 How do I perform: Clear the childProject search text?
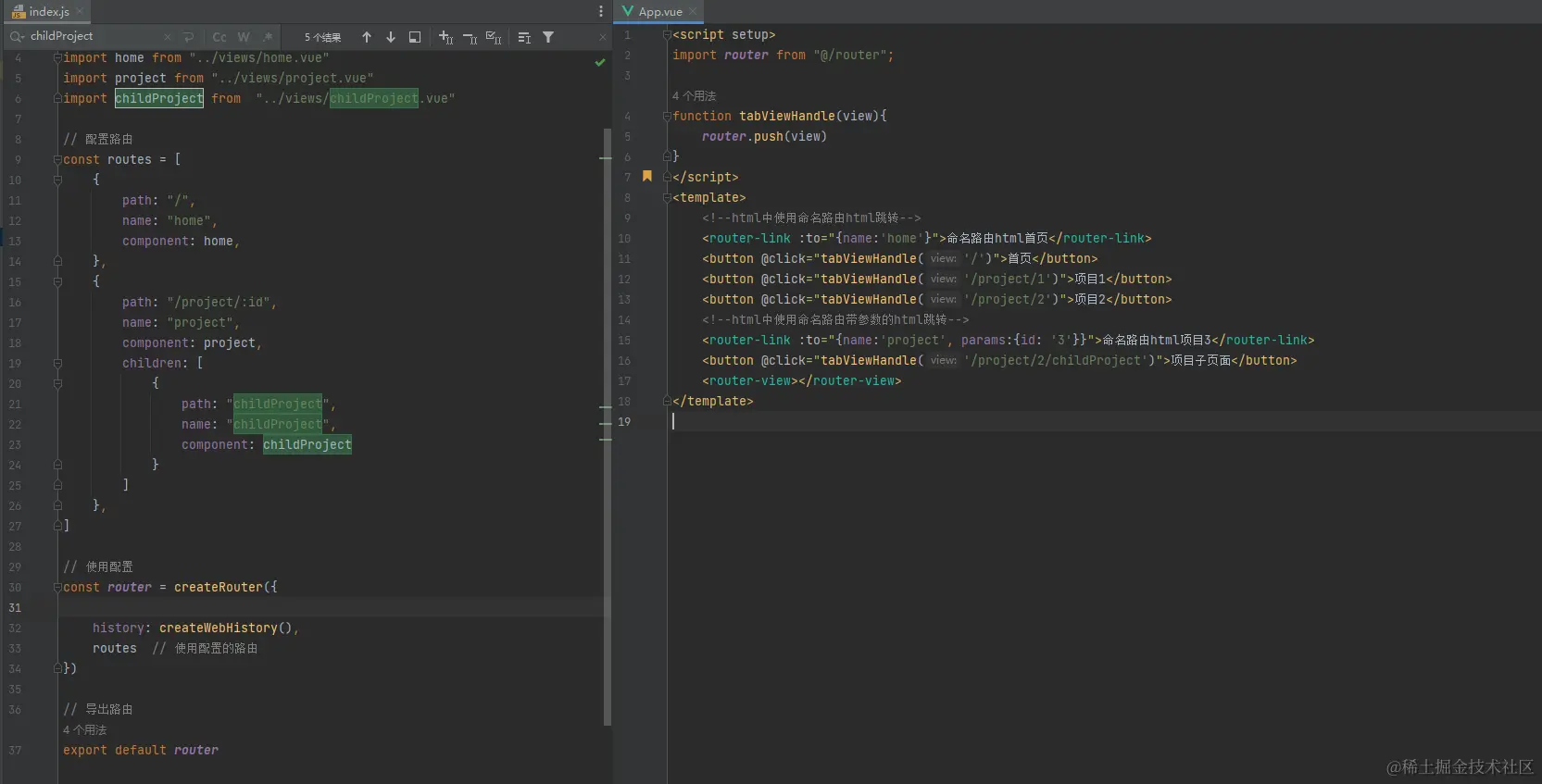168,37
